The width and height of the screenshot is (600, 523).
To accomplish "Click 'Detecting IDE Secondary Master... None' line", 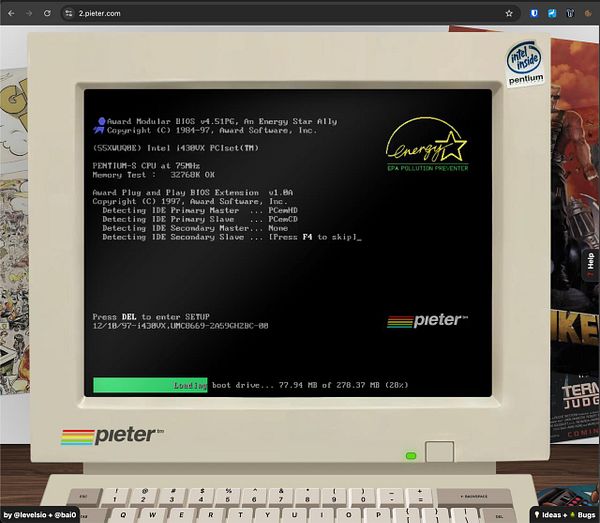I will click(x=195, y=228).
